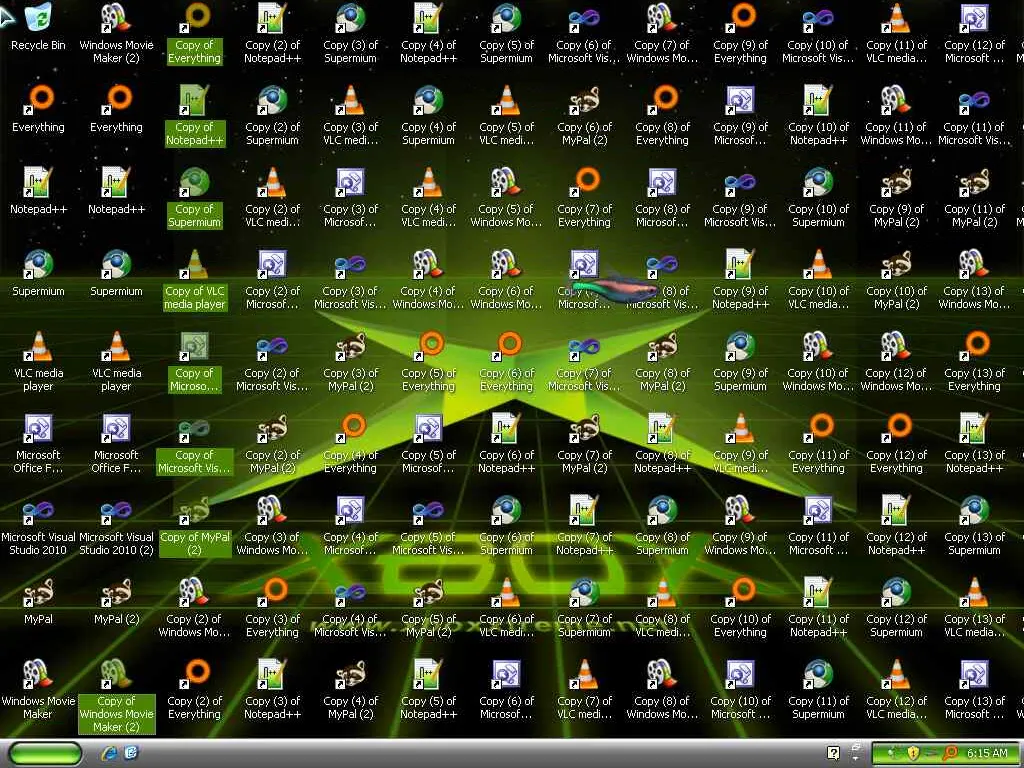Image resolution: width=1024 pixels, height=768 pixels.
Task: Select Copy (7) of Supermium icon
Action: click(x=584, y=608)
